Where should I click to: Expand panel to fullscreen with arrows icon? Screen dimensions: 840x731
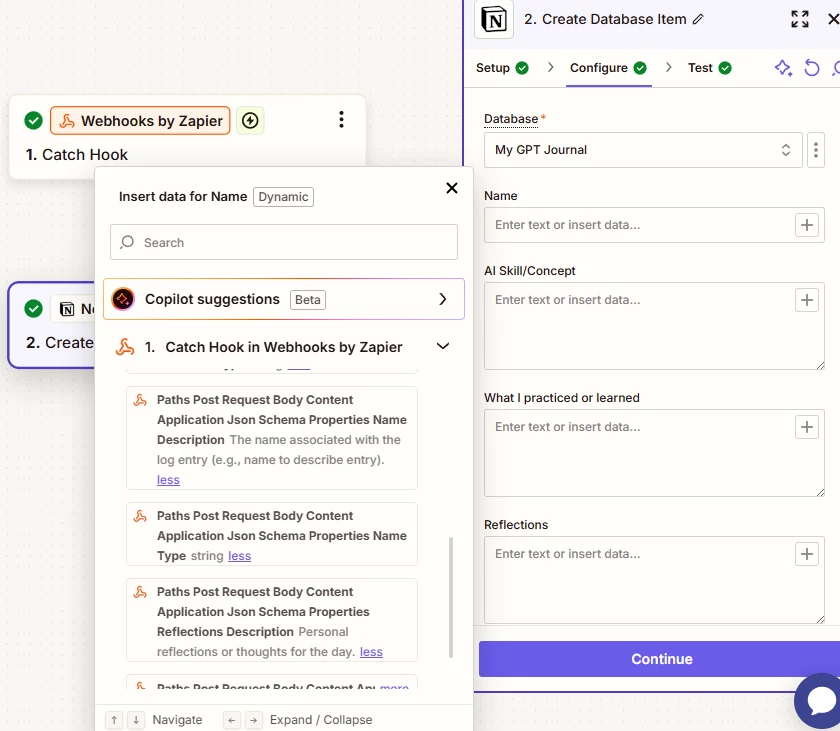pos(800,19)
